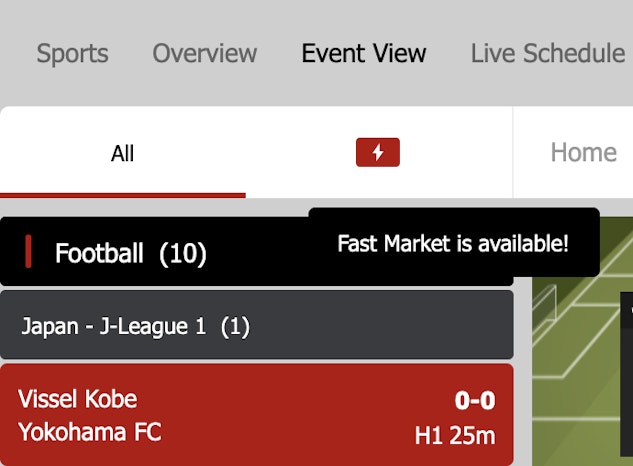Click the H1 25m match time indicator
This screenshot has height=466, width=633.
pyautogui.click(x=454, y=436)
